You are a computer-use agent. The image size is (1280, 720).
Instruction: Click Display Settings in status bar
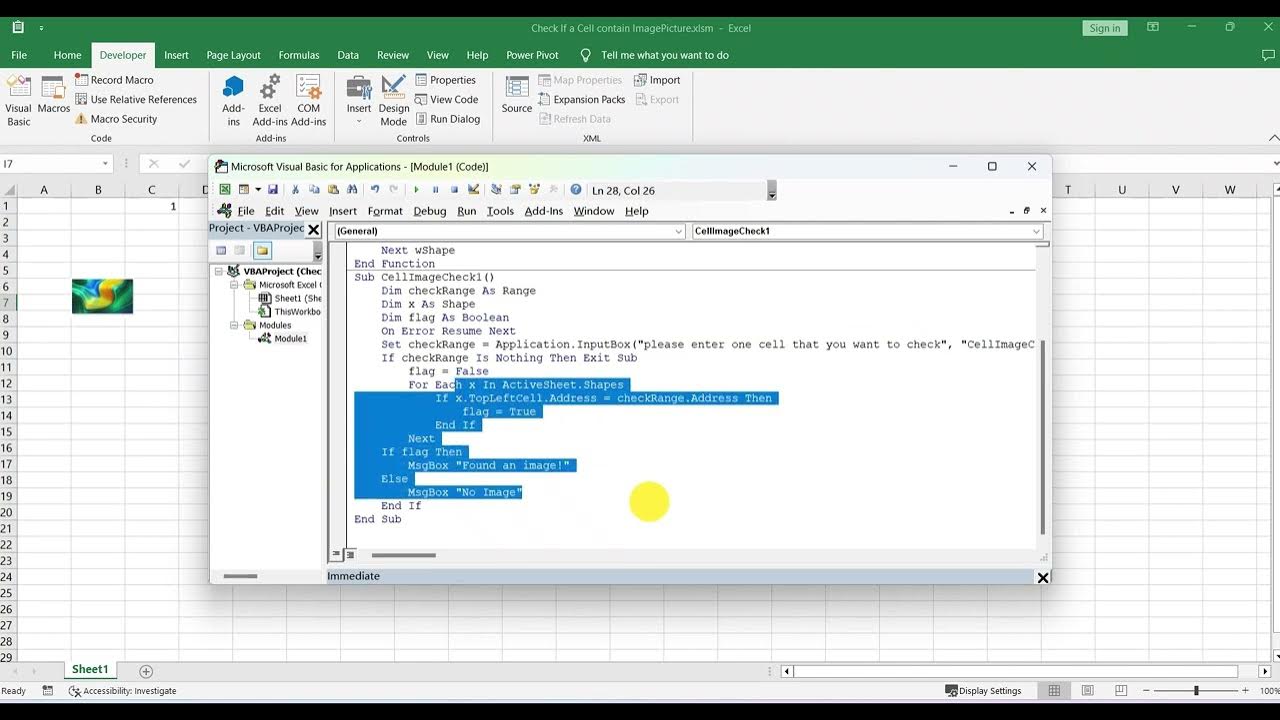pos(984,691)
